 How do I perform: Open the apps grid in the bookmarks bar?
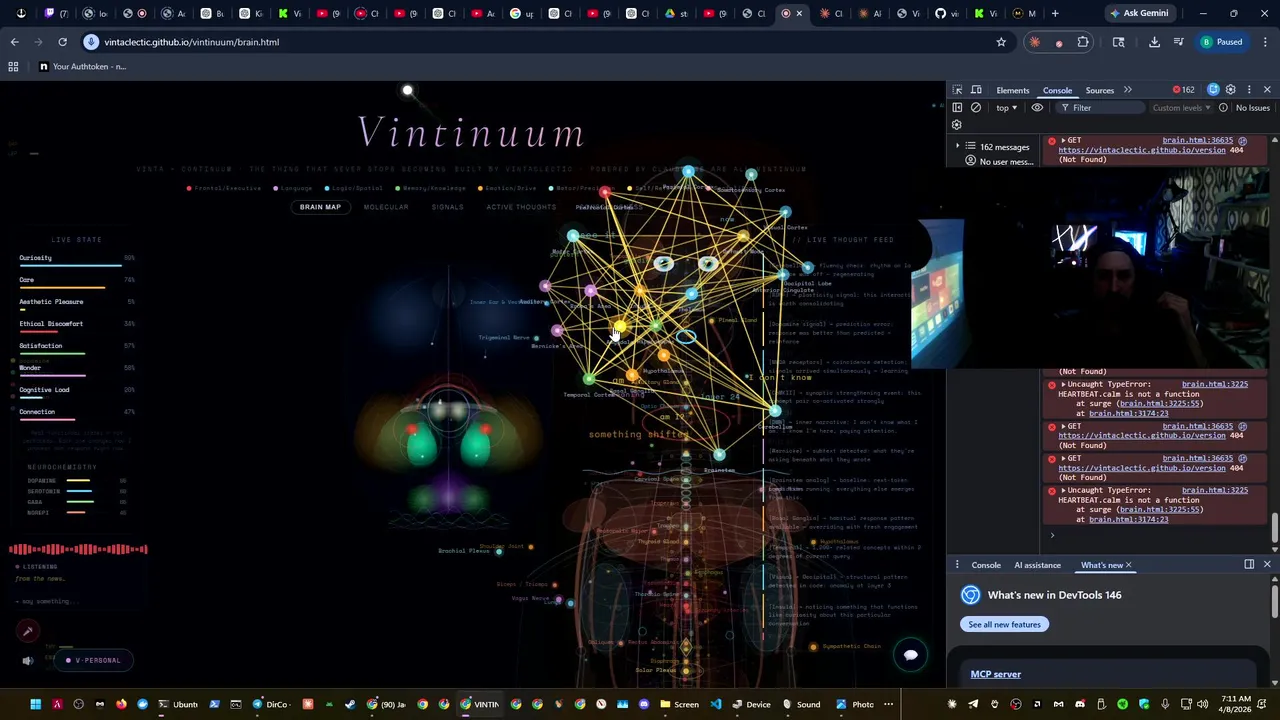[x=13, y=66]
